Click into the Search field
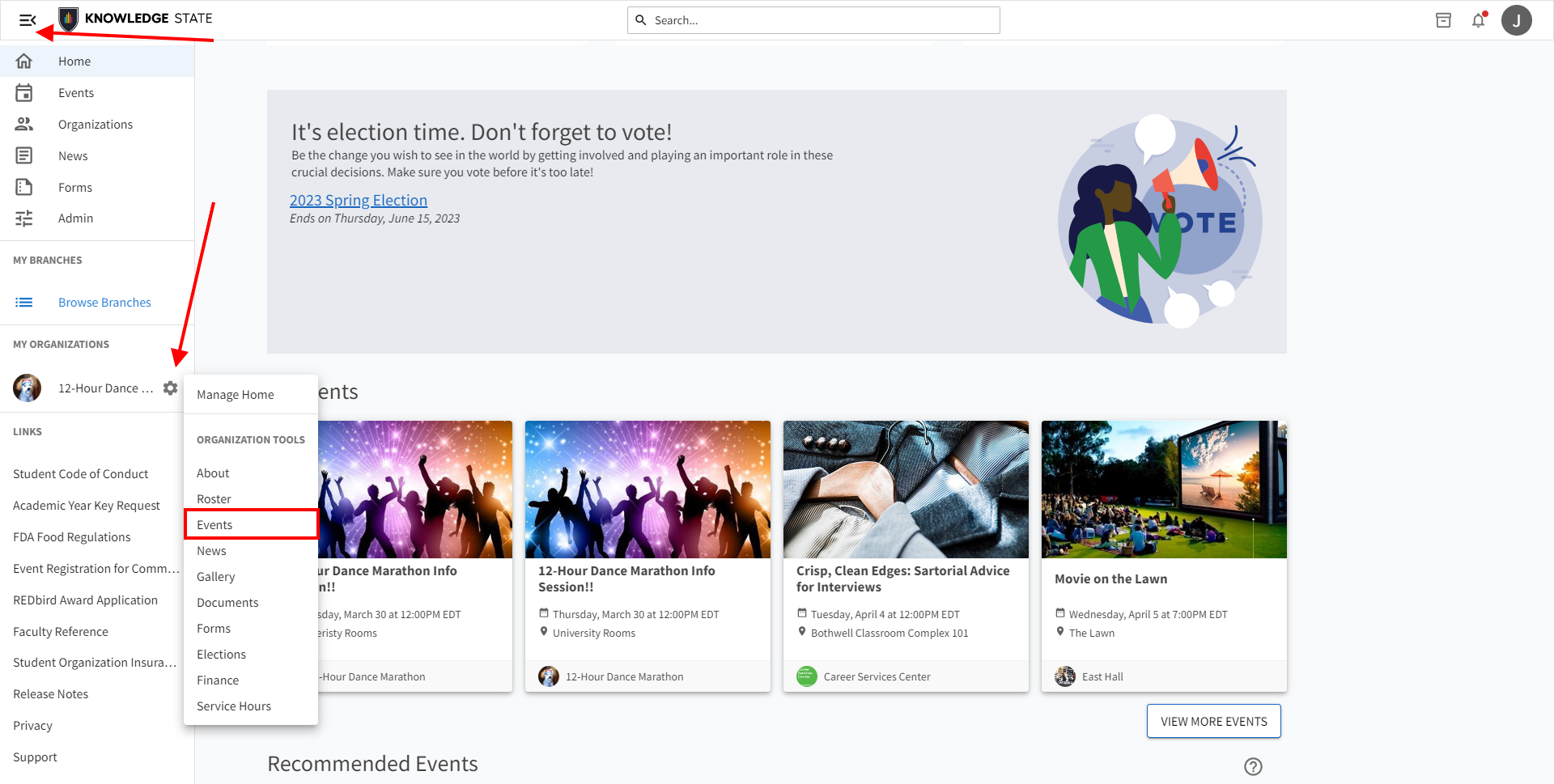The width and height of the screenshot is (1554, 784). [813, 20]
